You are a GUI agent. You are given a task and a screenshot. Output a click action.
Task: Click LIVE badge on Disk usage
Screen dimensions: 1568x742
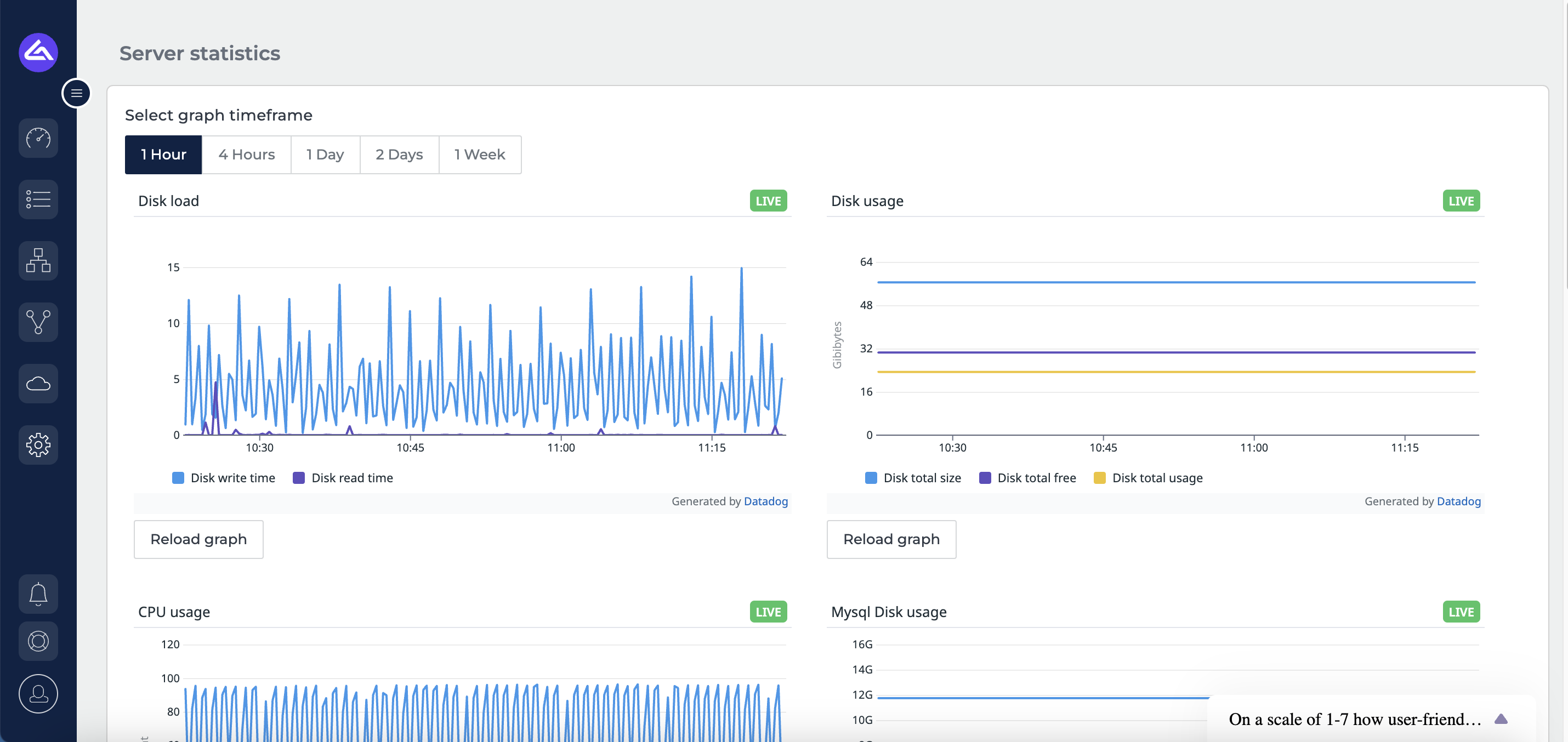[x=1461, y=201]
